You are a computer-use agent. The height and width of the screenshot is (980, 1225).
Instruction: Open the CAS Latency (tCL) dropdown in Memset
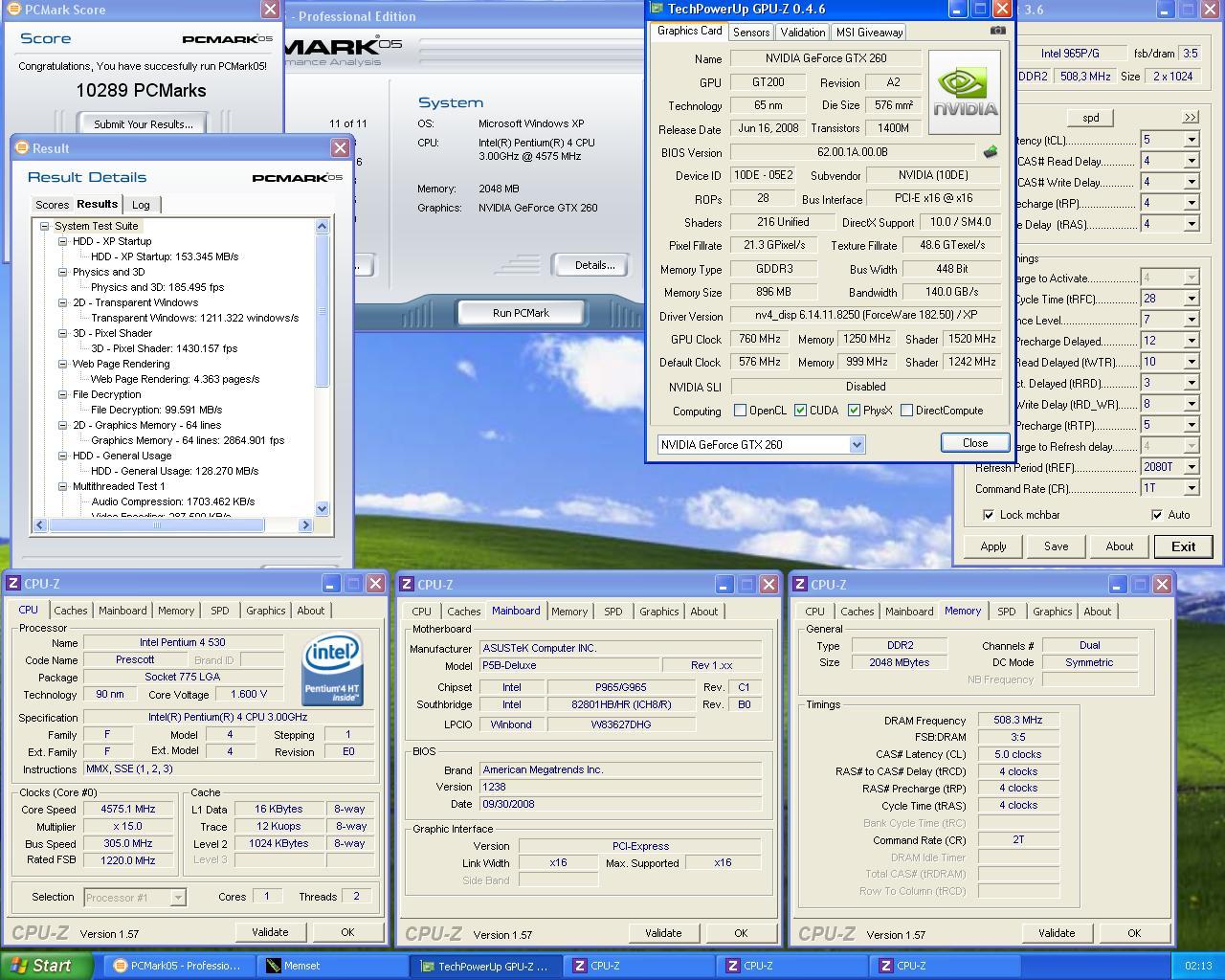tap(1192, 140)
